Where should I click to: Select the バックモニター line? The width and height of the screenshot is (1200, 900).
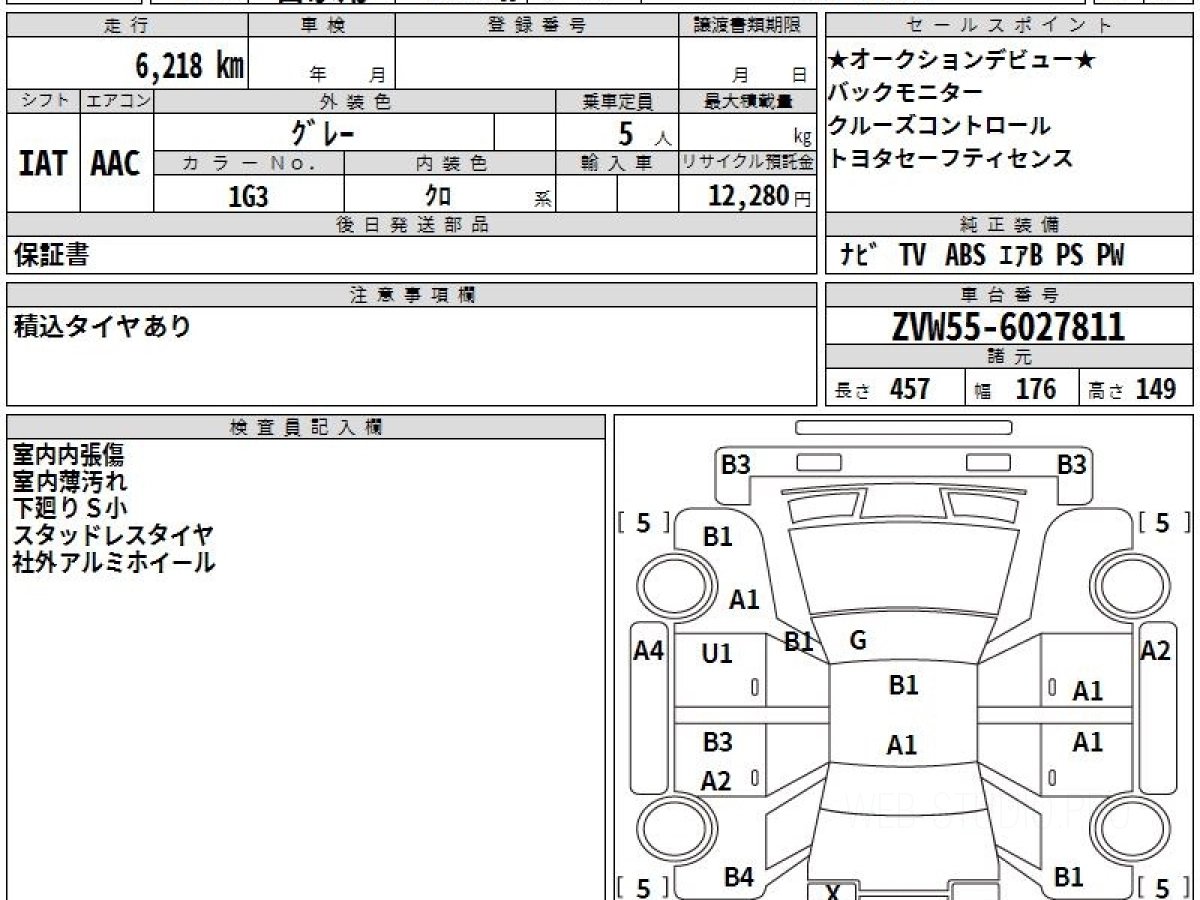[906, 93]
